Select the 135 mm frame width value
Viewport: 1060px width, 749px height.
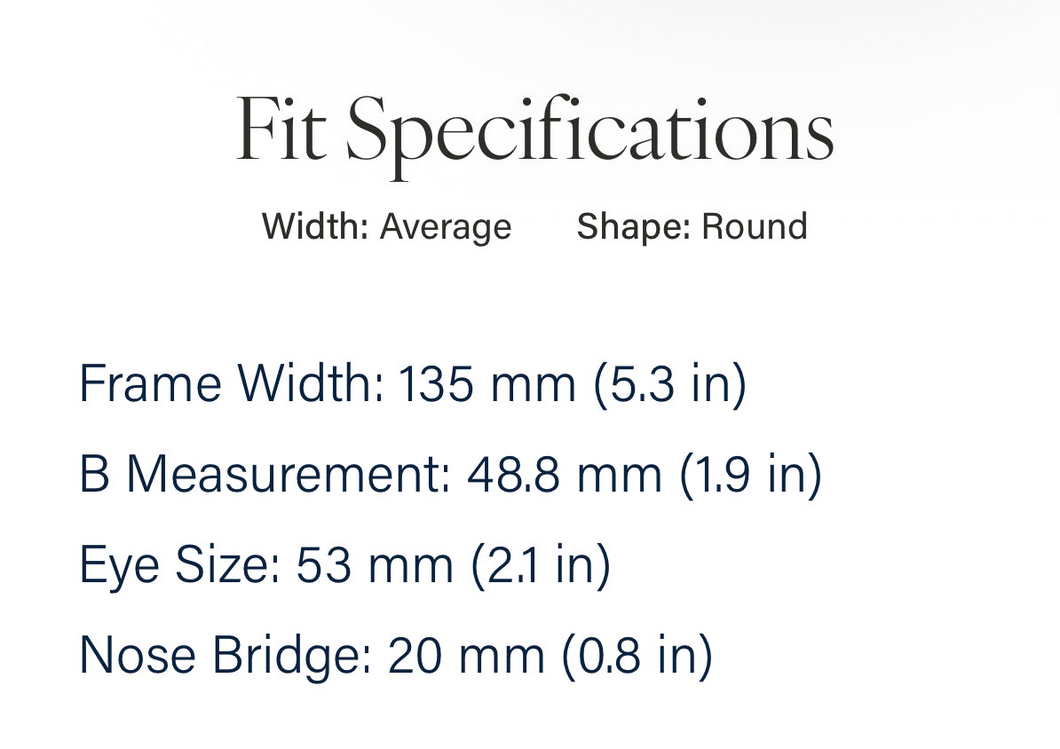pos(487,383)
